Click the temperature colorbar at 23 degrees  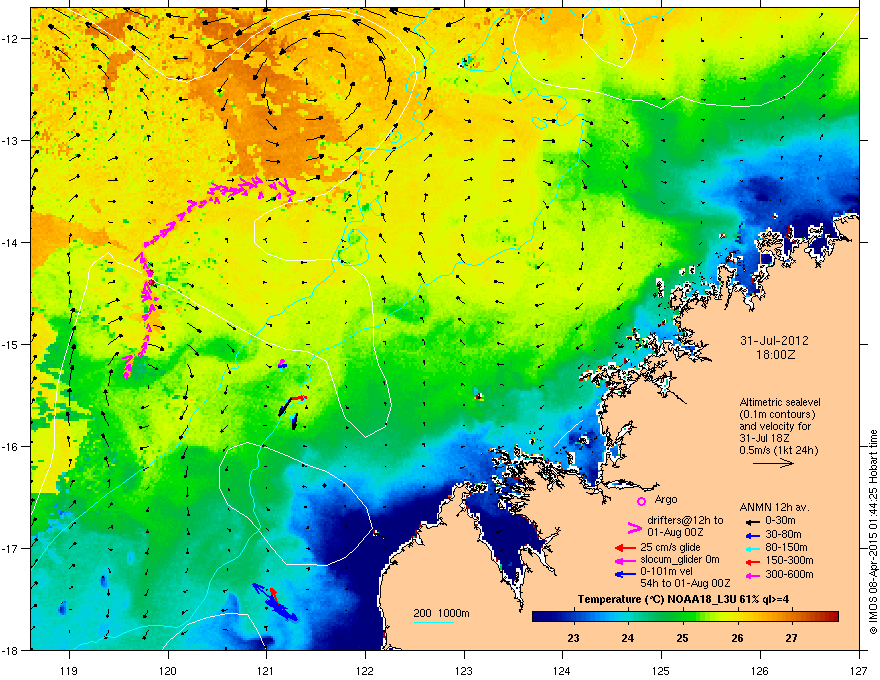574,617
